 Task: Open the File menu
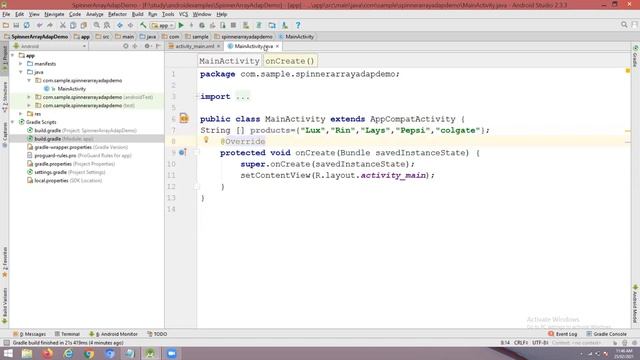[6, 14]
